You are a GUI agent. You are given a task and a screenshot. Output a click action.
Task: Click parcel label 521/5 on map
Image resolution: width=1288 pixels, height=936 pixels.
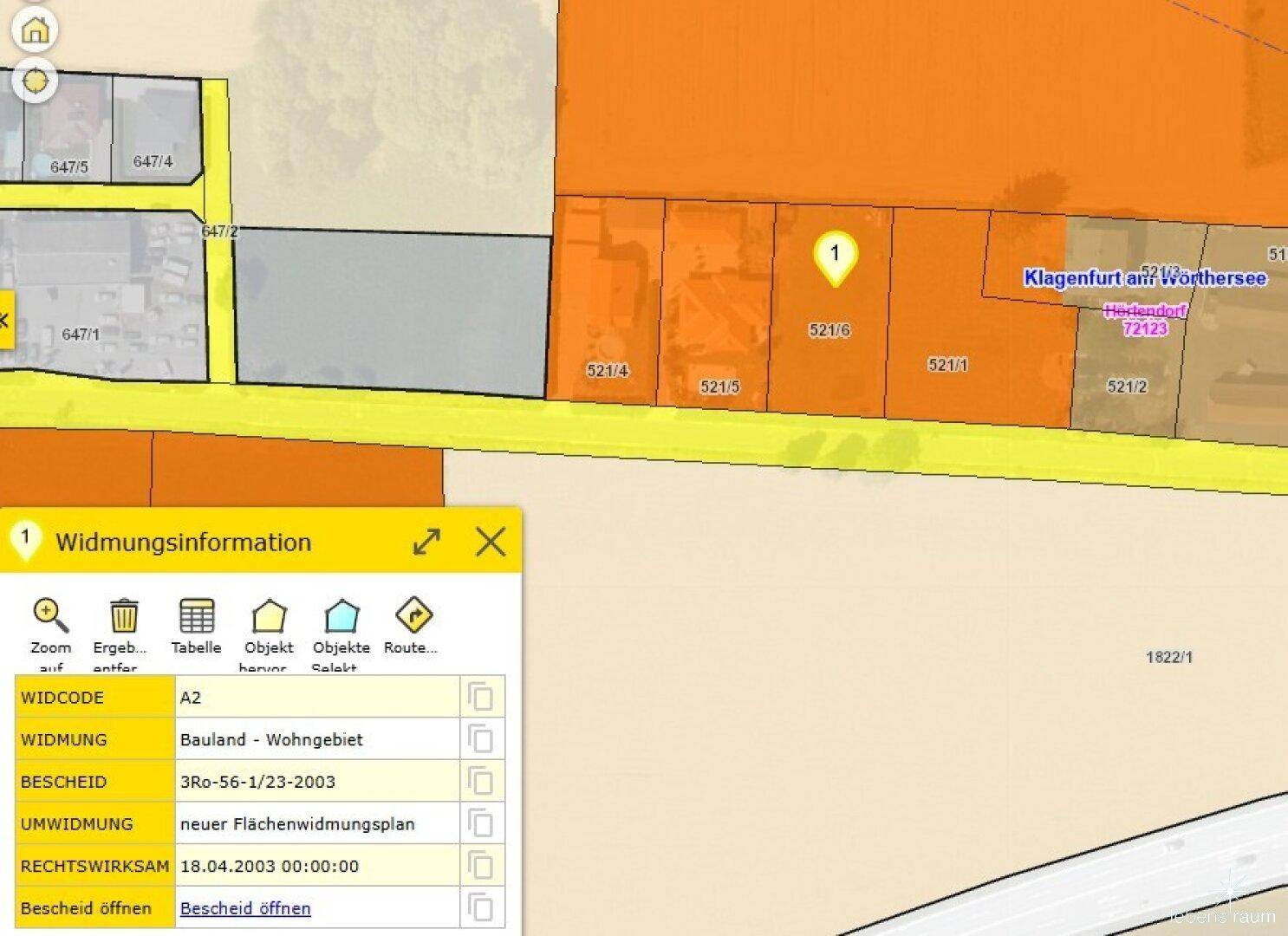click(719, 387)
